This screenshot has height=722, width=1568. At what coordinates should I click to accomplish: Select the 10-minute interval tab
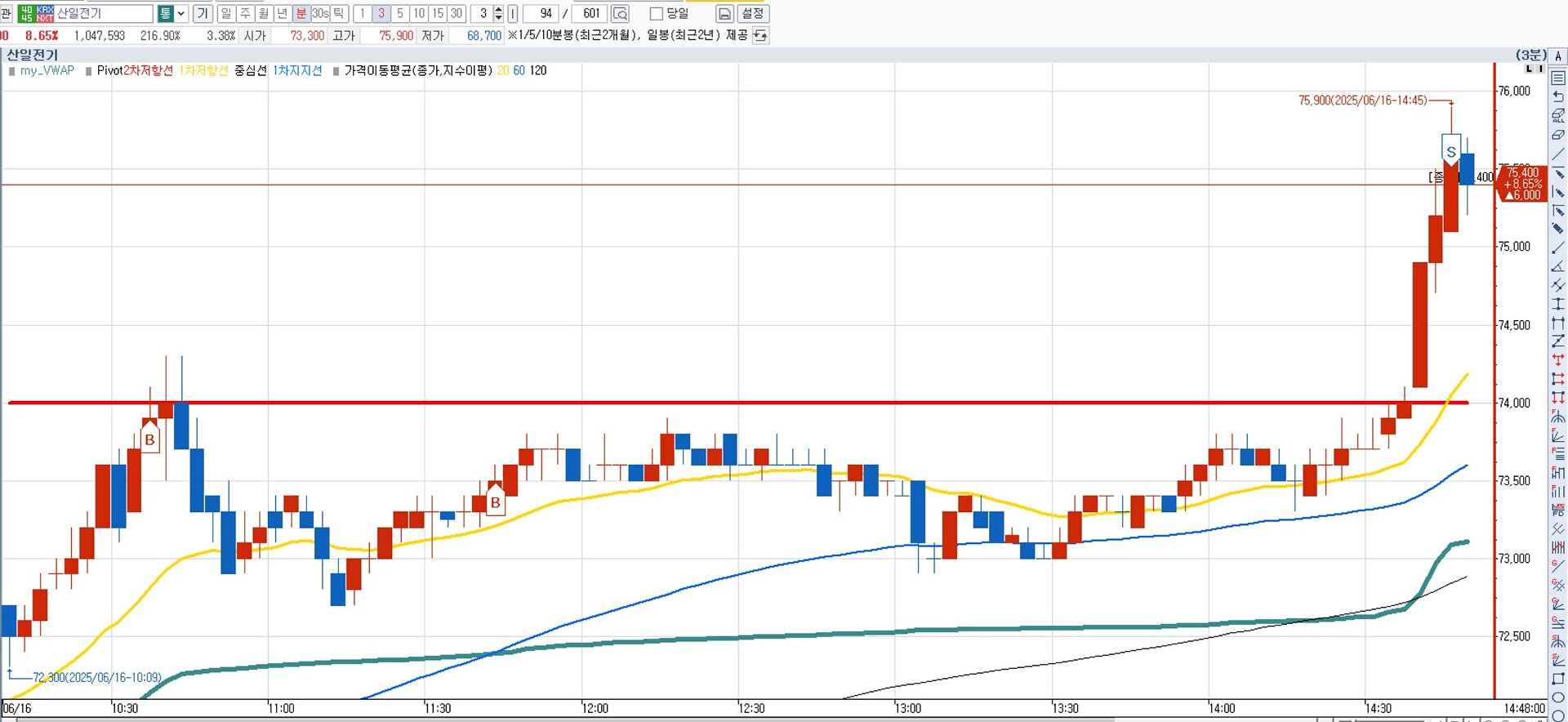tap(419, 14)
